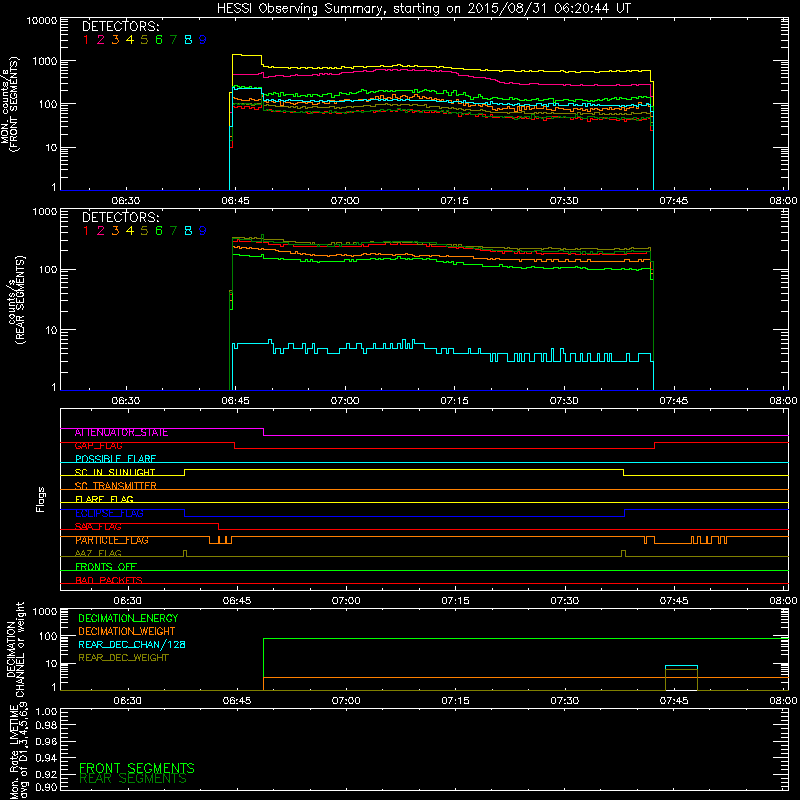Click detector number 1 in rear segments legend

pyautogui.click(x=86, y=231)
